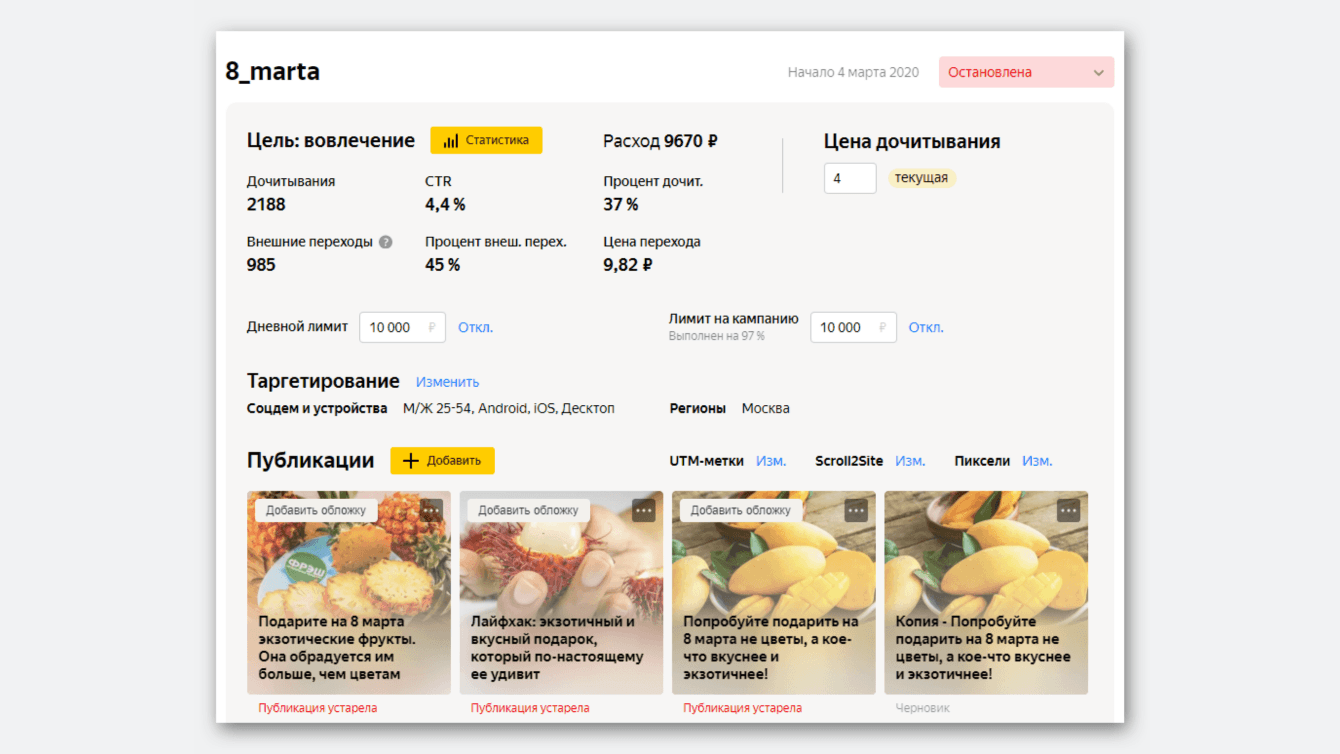1340x754 pixels.
Task: Open the 'Попробуйте подарить' mango publication card
Action: pos(774,593)
